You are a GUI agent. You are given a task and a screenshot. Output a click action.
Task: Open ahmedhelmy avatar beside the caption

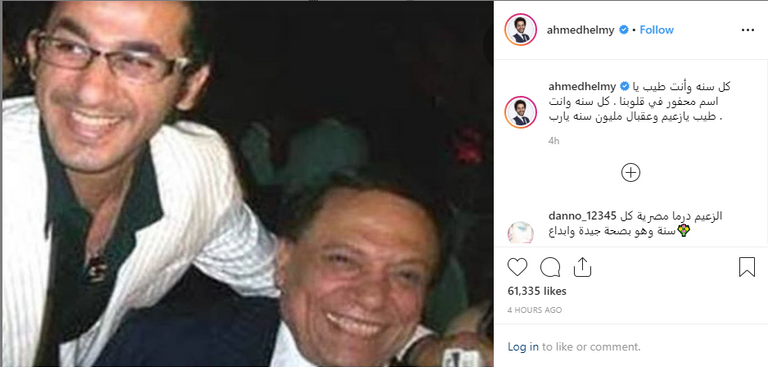[x=520, y=112]
